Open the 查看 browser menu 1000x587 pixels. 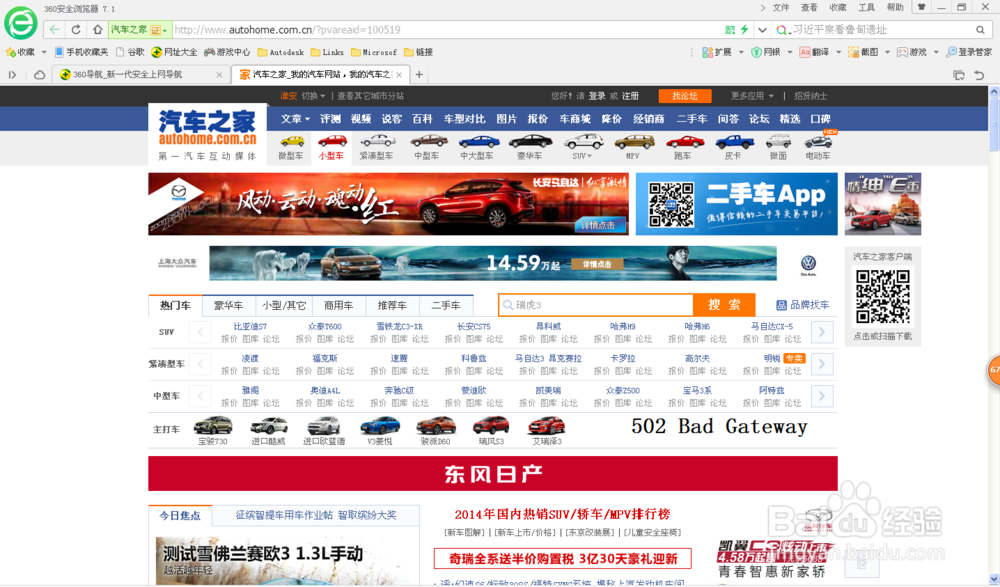point(809,8)
